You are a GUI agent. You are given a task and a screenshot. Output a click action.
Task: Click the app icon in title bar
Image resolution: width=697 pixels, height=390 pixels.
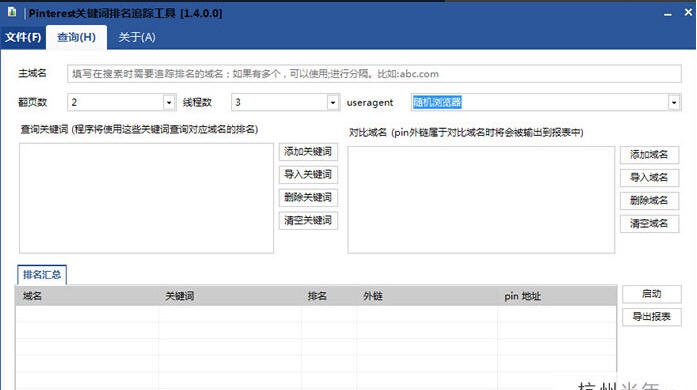[x=12, y=12]
